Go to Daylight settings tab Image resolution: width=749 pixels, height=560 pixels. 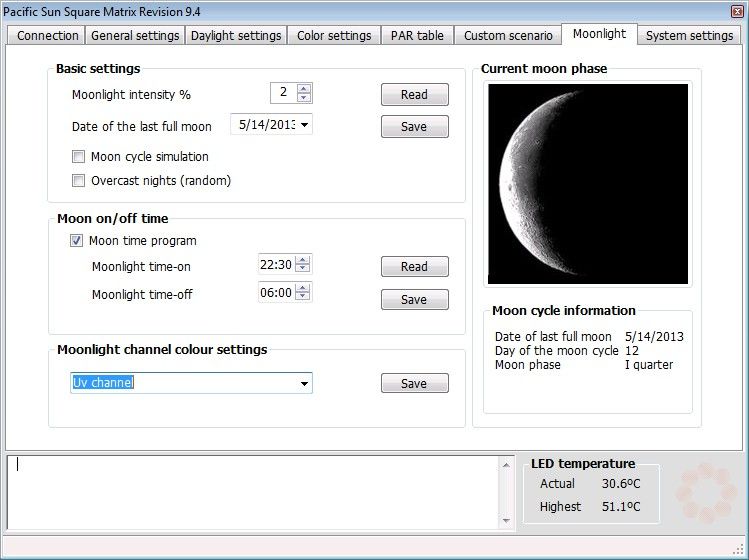coord(236,36)
